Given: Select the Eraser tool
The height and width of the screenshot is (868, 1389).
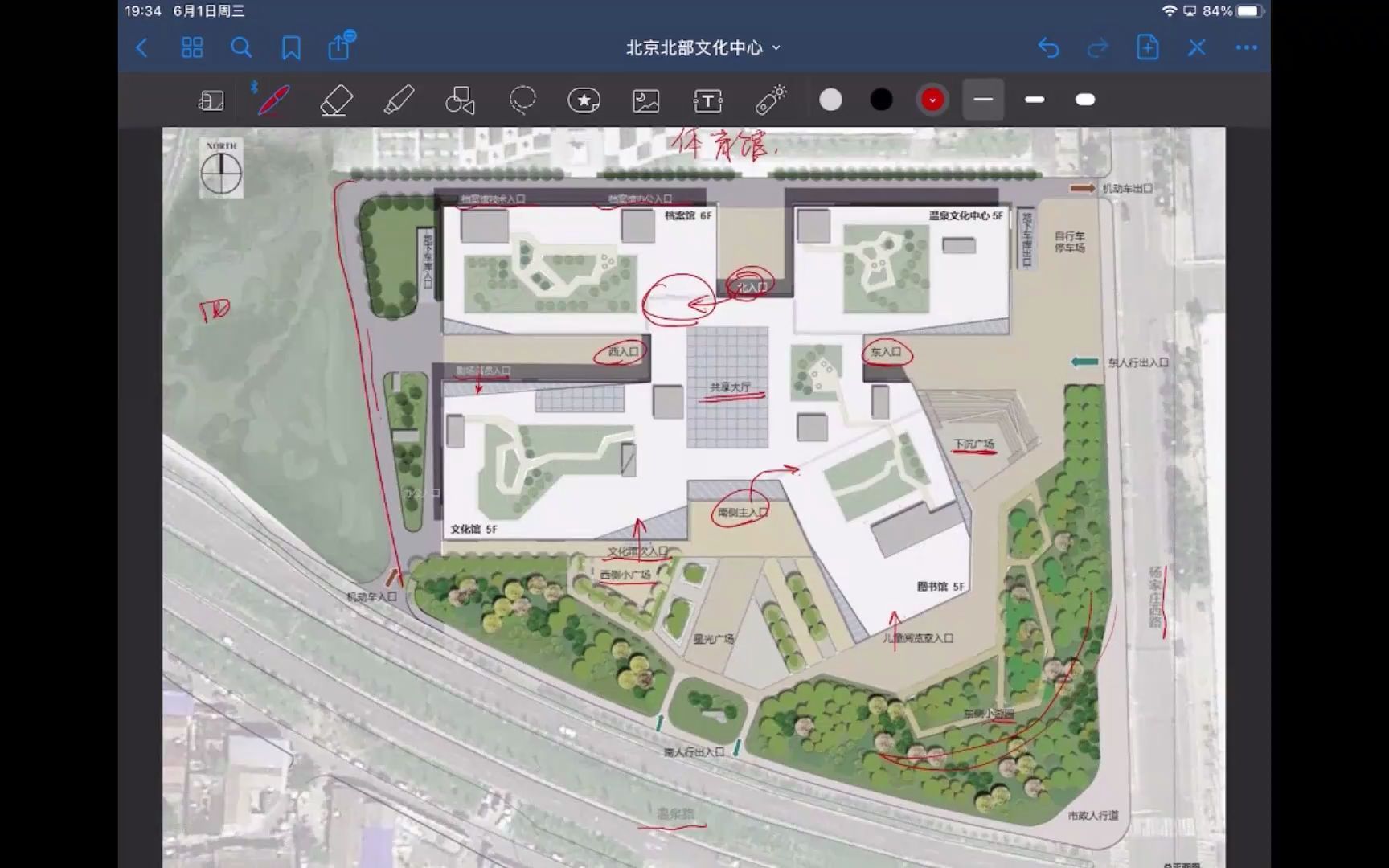Looking at the screenshot, I should (336, 100).
